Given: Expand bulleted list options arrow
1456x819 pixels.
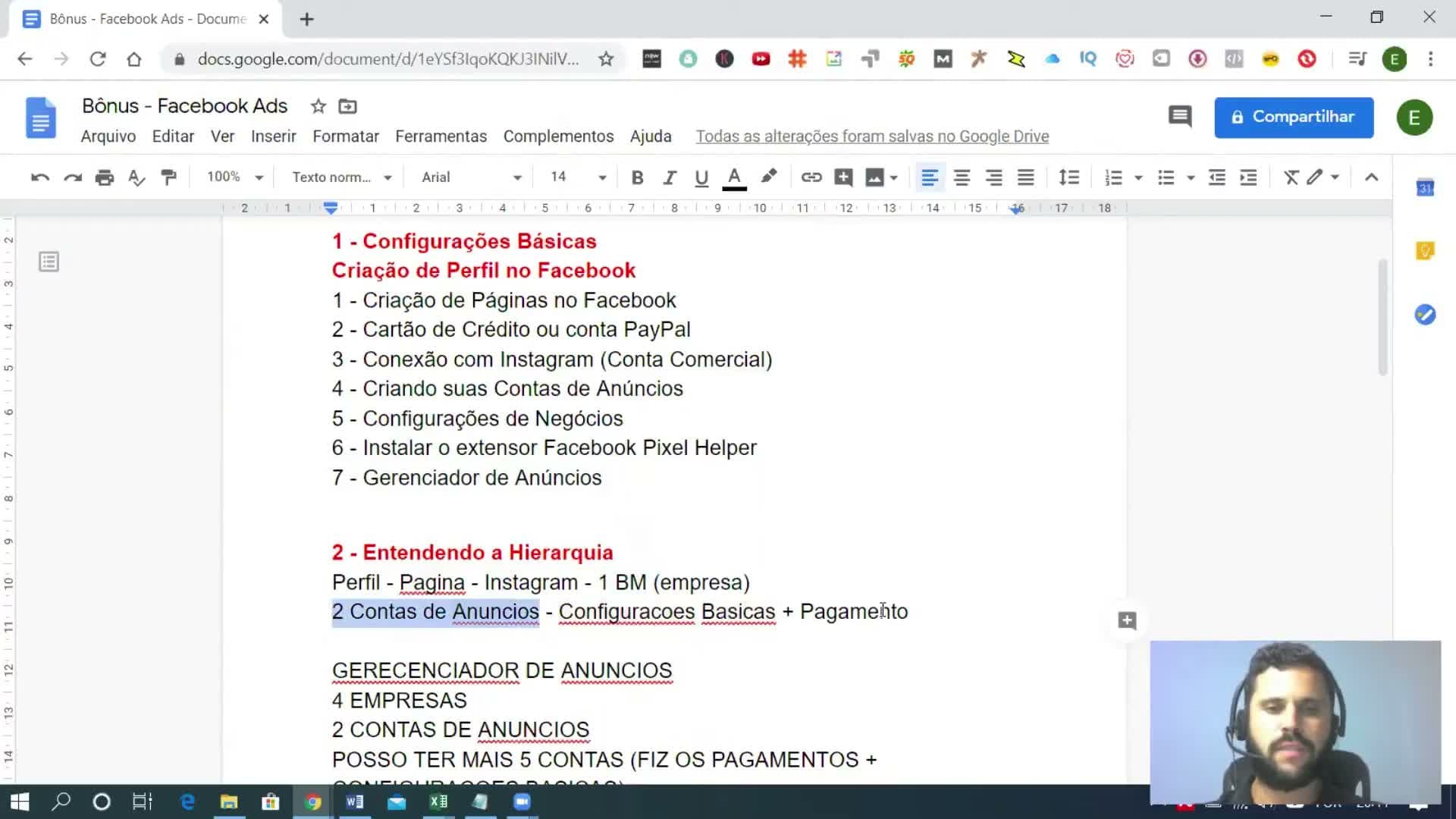Looking at the screenshot, I should point(1191,178).
